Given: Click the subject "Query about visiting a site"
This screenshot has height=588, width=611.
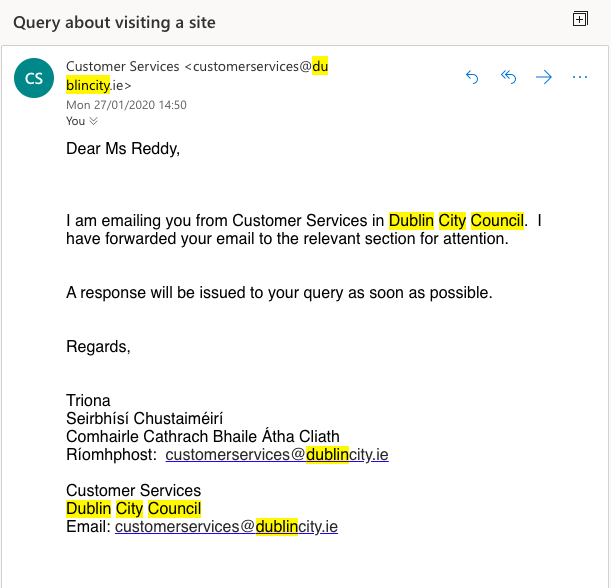Looking at the screenshot, I should (114, 22).
